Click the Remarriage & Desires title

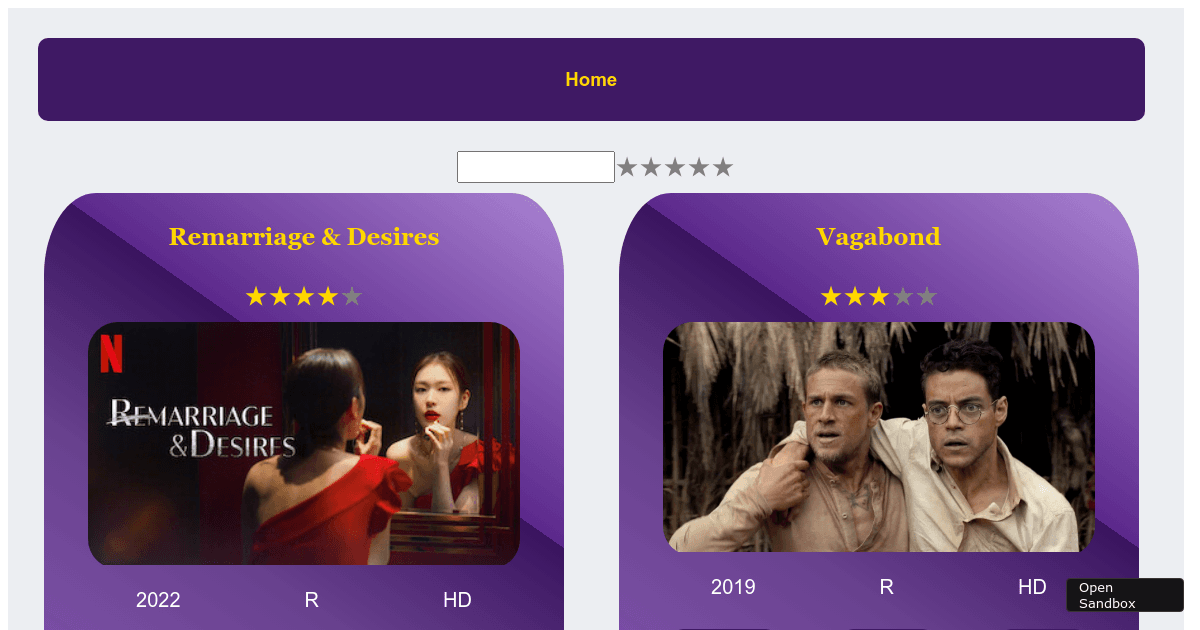tap(304, 237)
